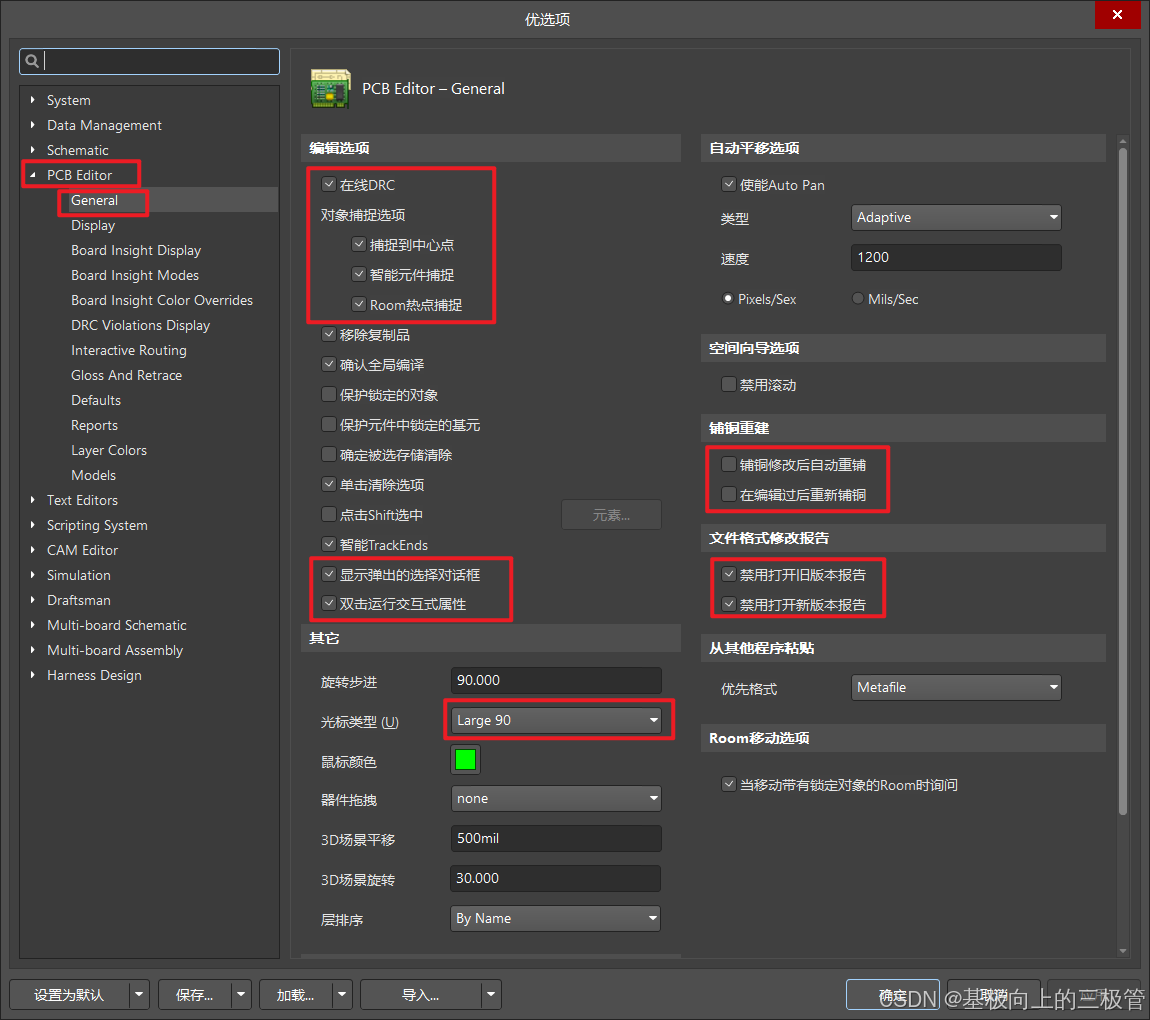Click the green cursor color swatch
This screenshot has width=1150, height=1020.
click(x=466, y=760)
